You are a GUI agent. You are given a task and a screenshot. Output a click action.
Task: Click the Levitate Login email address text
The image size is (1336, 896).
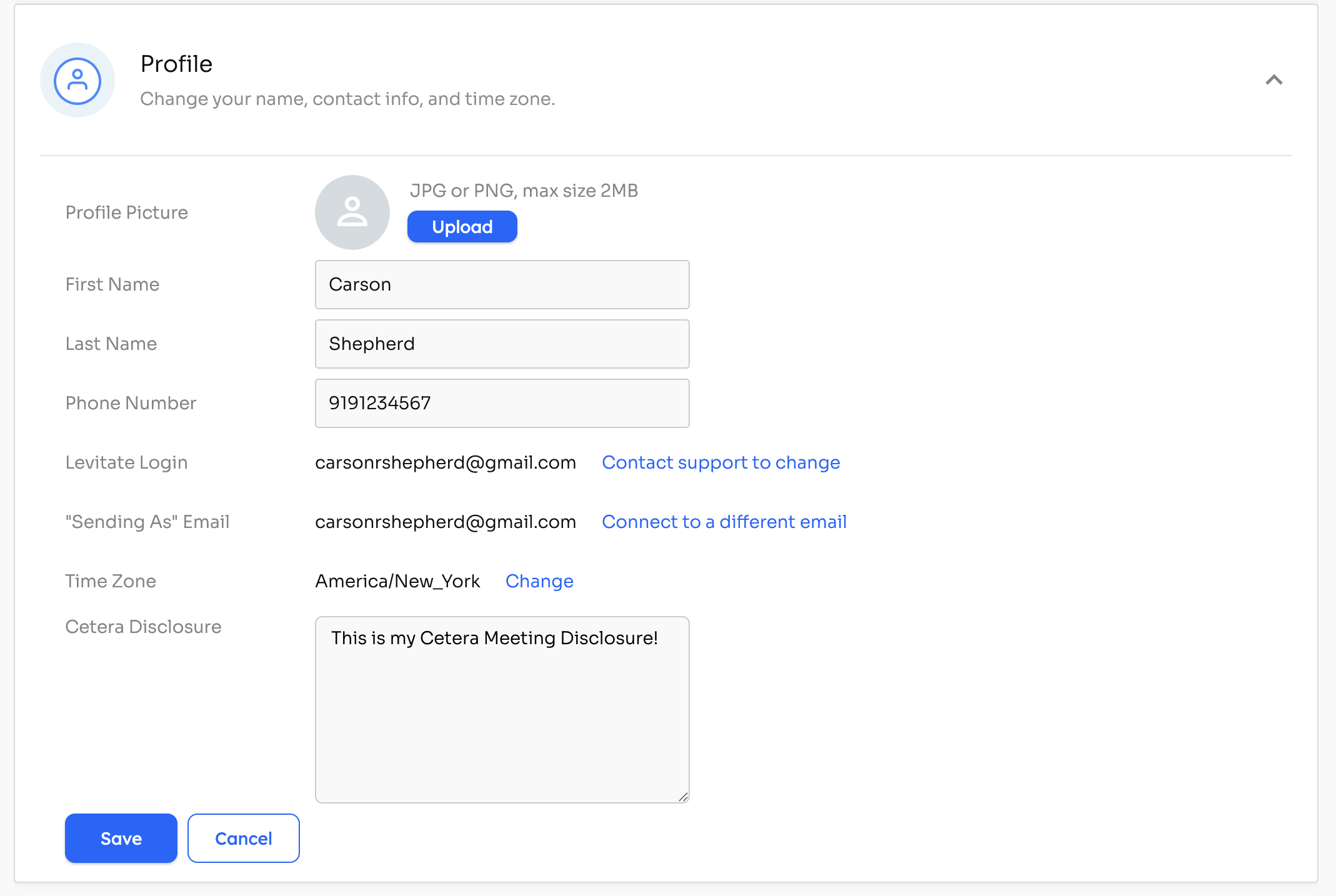(446, 463)
